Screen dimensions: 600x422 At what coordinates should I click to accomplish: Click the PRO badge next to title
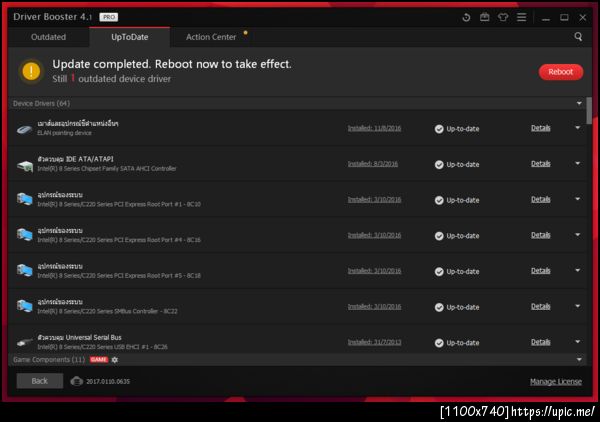click(x=109, y=17)
